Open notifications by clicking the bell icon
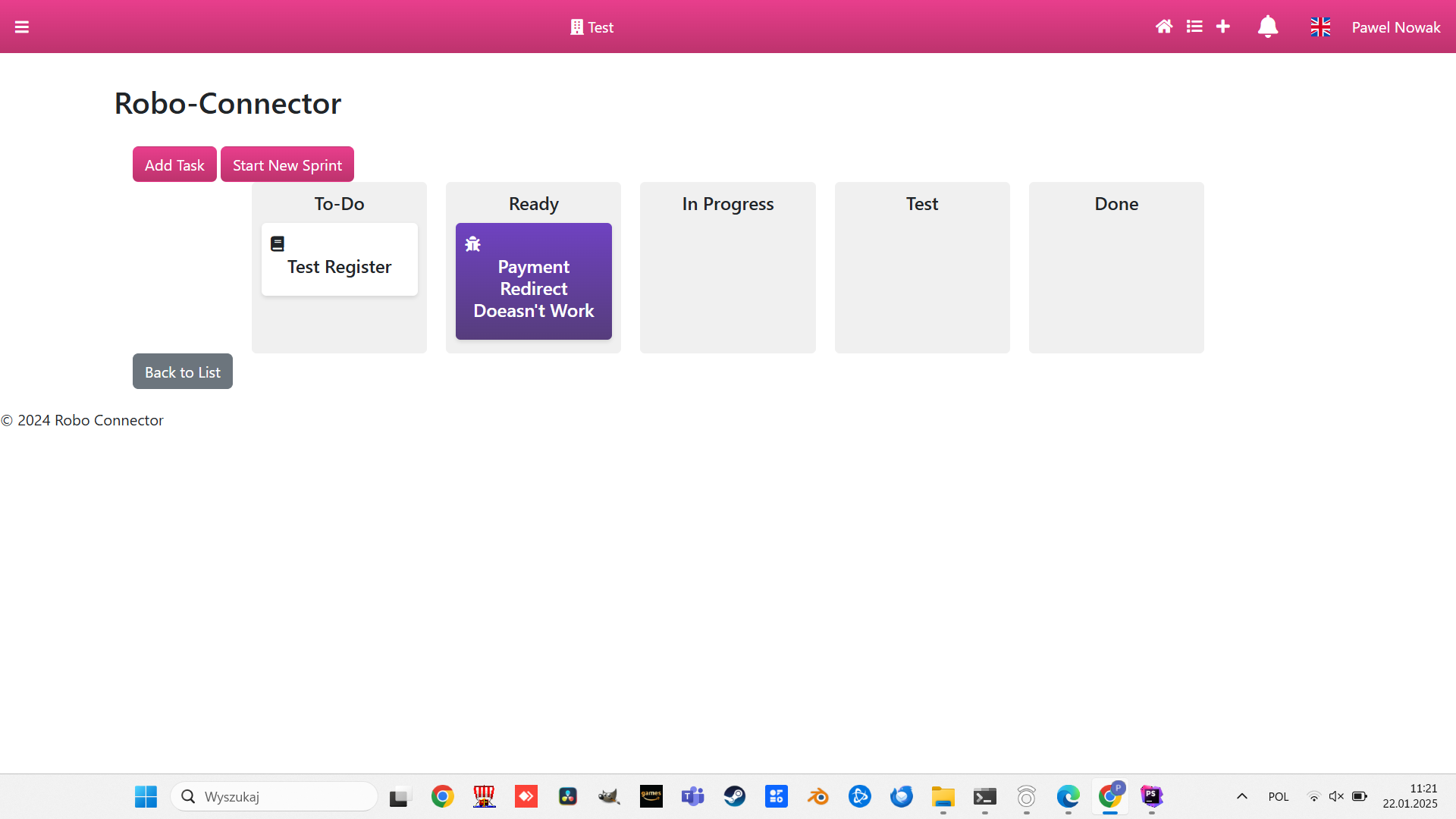Image resolution: width=1456 pixels, height=819 pixels. pyautogui.click(x=1267, y=27)
